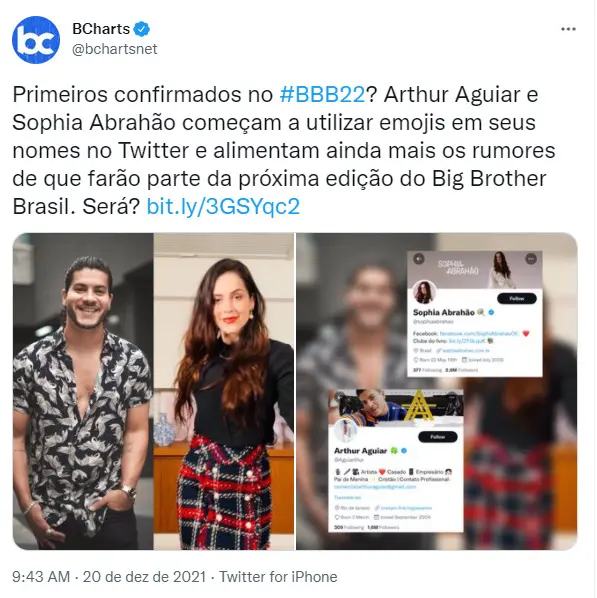Click the blue verified badge next to BCharts

click(142, 29)
